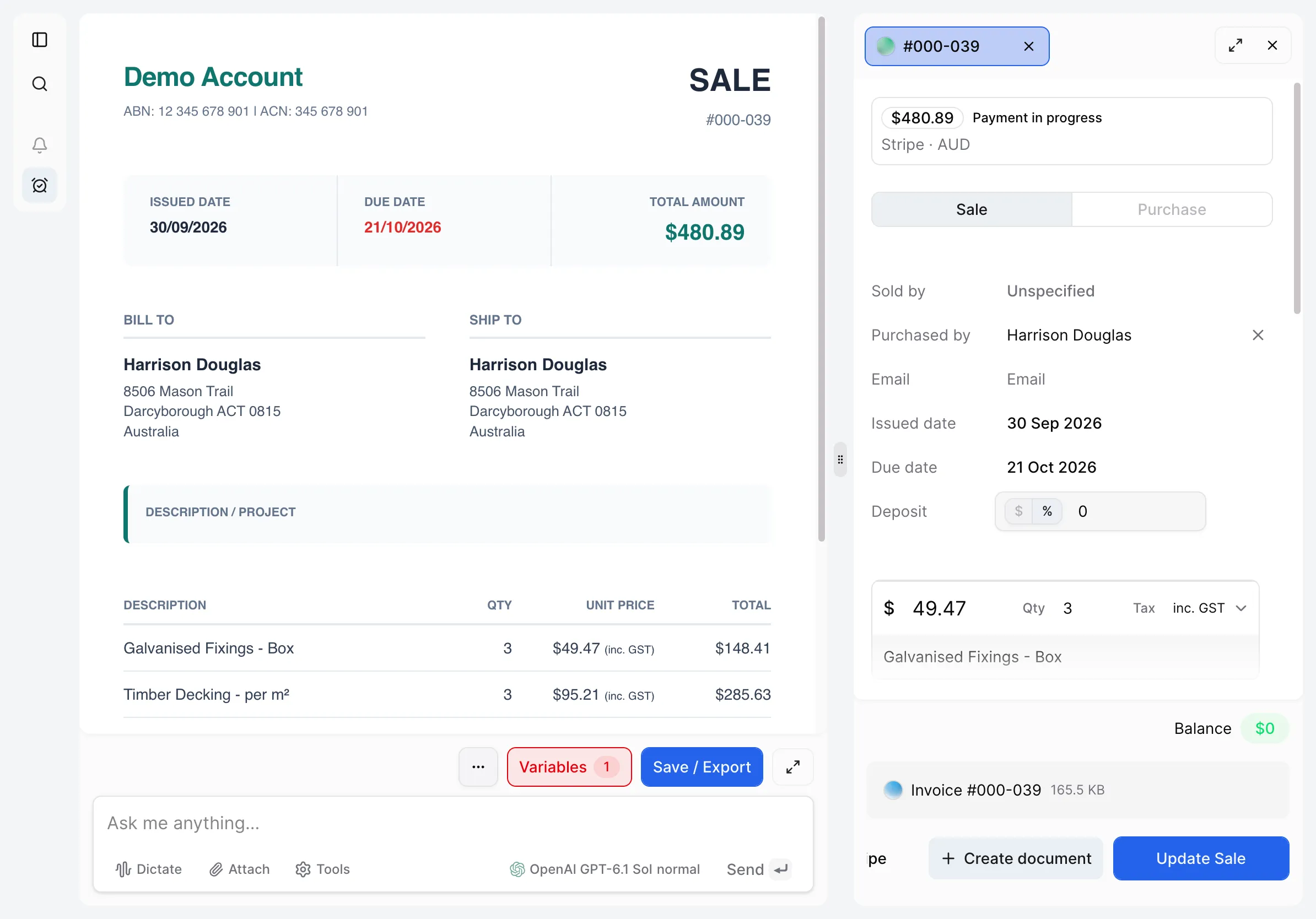Click the Ask me anything input
The height and width of the screenshot is (919, 1316).
pos(453,823)
